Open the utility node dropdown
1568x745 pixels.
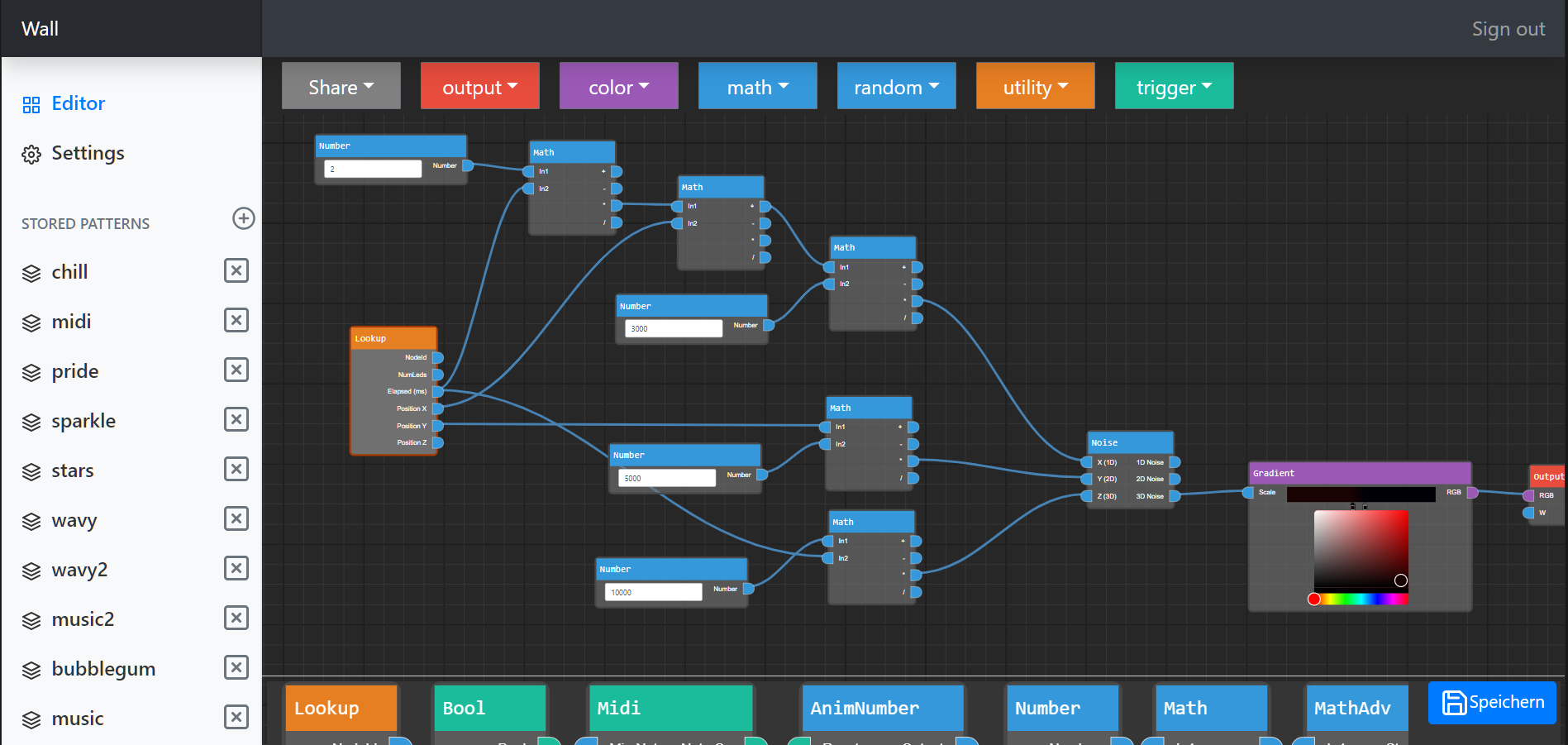(1036, 86)
